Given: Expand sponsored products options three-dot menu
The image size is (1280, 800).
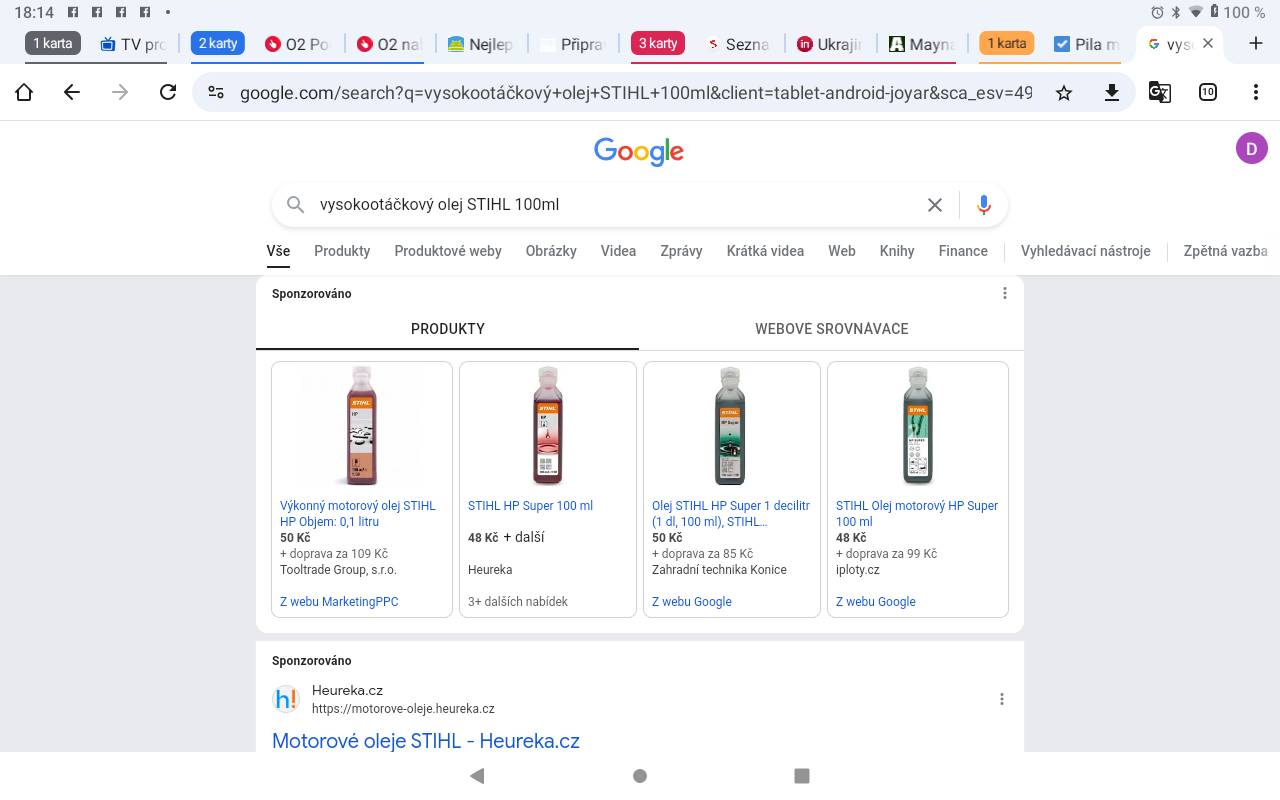Looking at the screenshot, I should (x=1005, y=293).
